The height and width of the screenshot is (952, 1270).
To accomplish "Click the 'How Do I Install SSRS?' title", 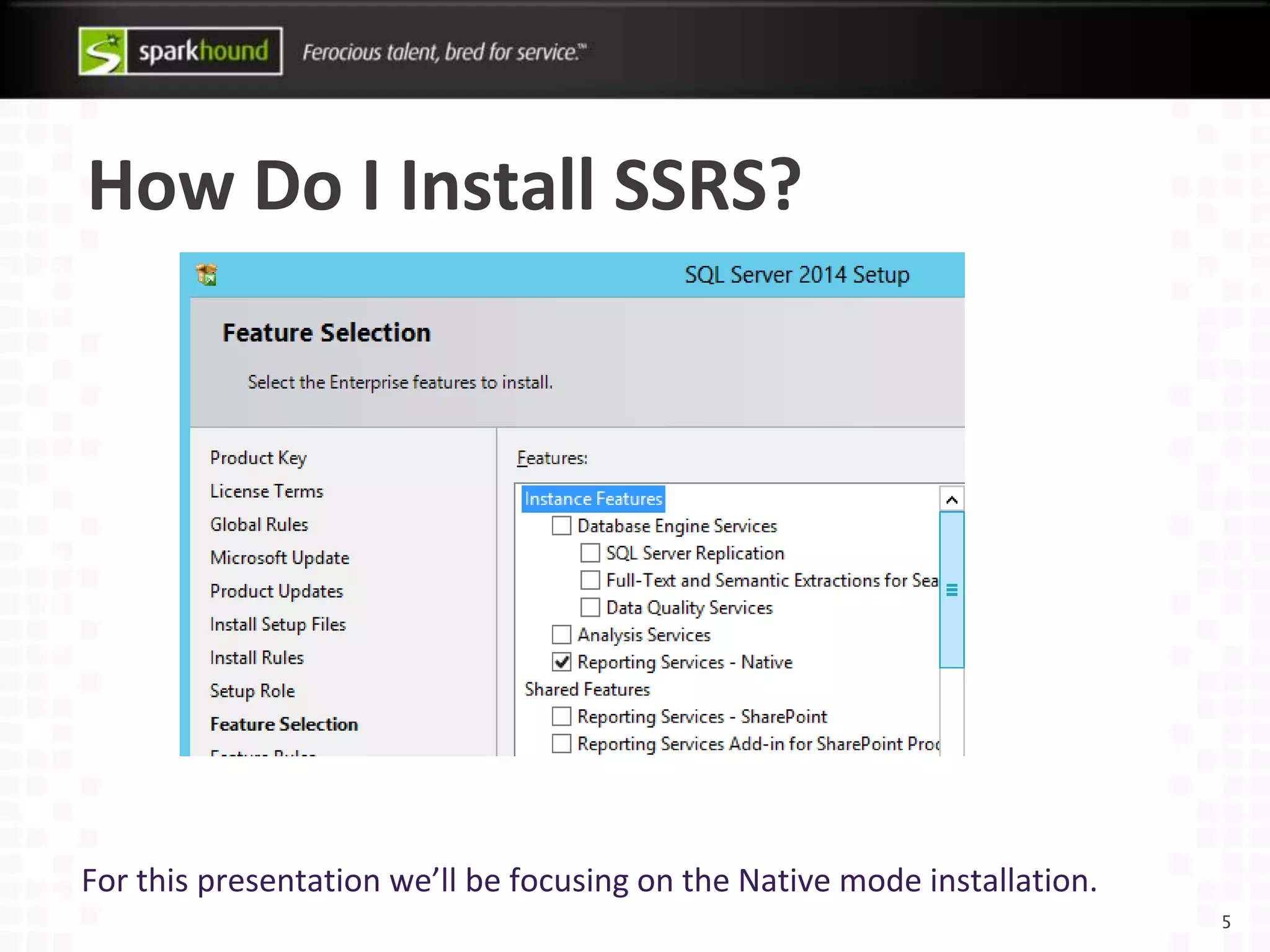I will 445,185.
